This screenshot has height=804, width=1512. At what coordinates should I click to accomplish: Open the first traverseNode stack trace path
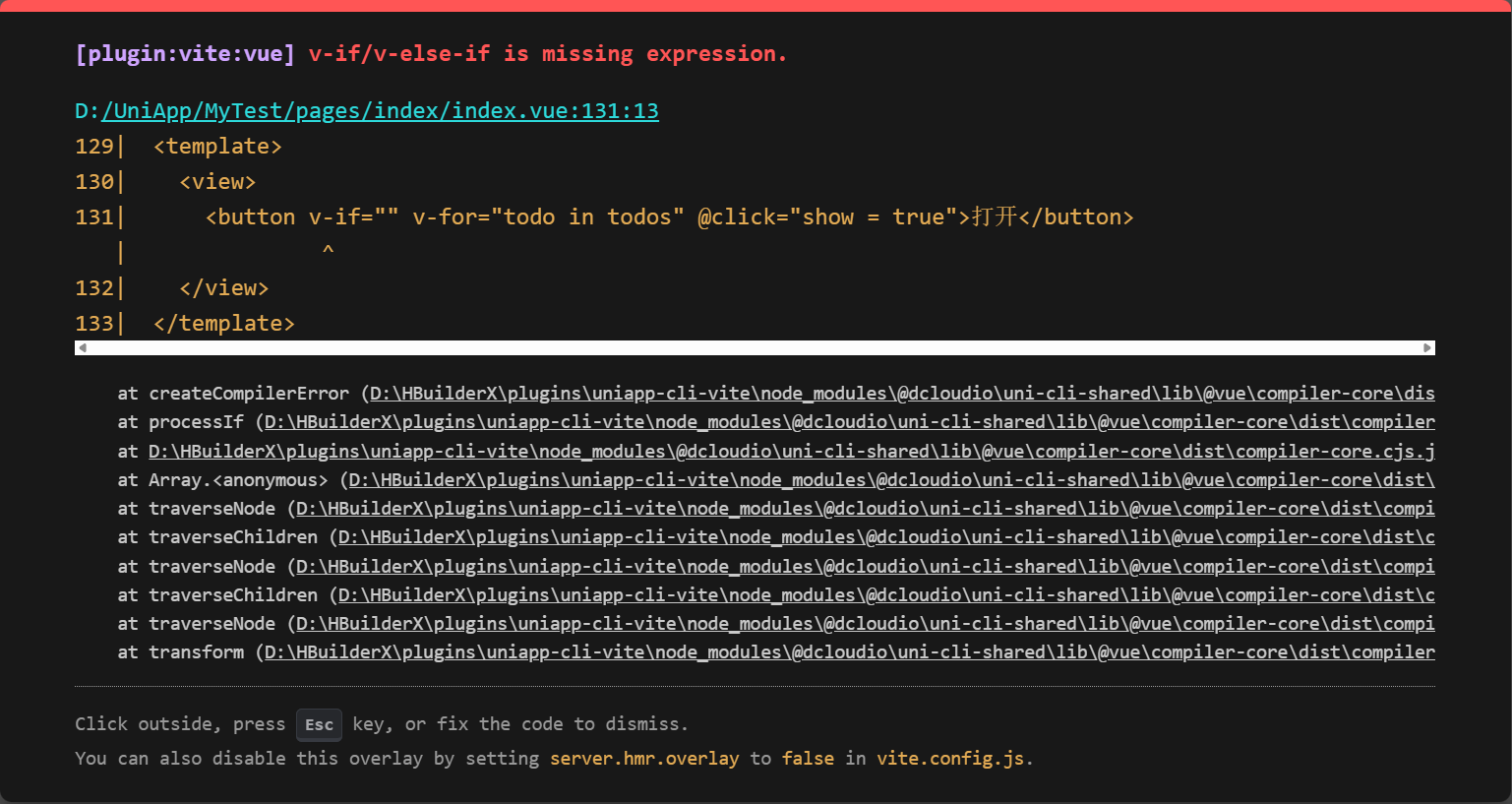click(x=865, y=509)
